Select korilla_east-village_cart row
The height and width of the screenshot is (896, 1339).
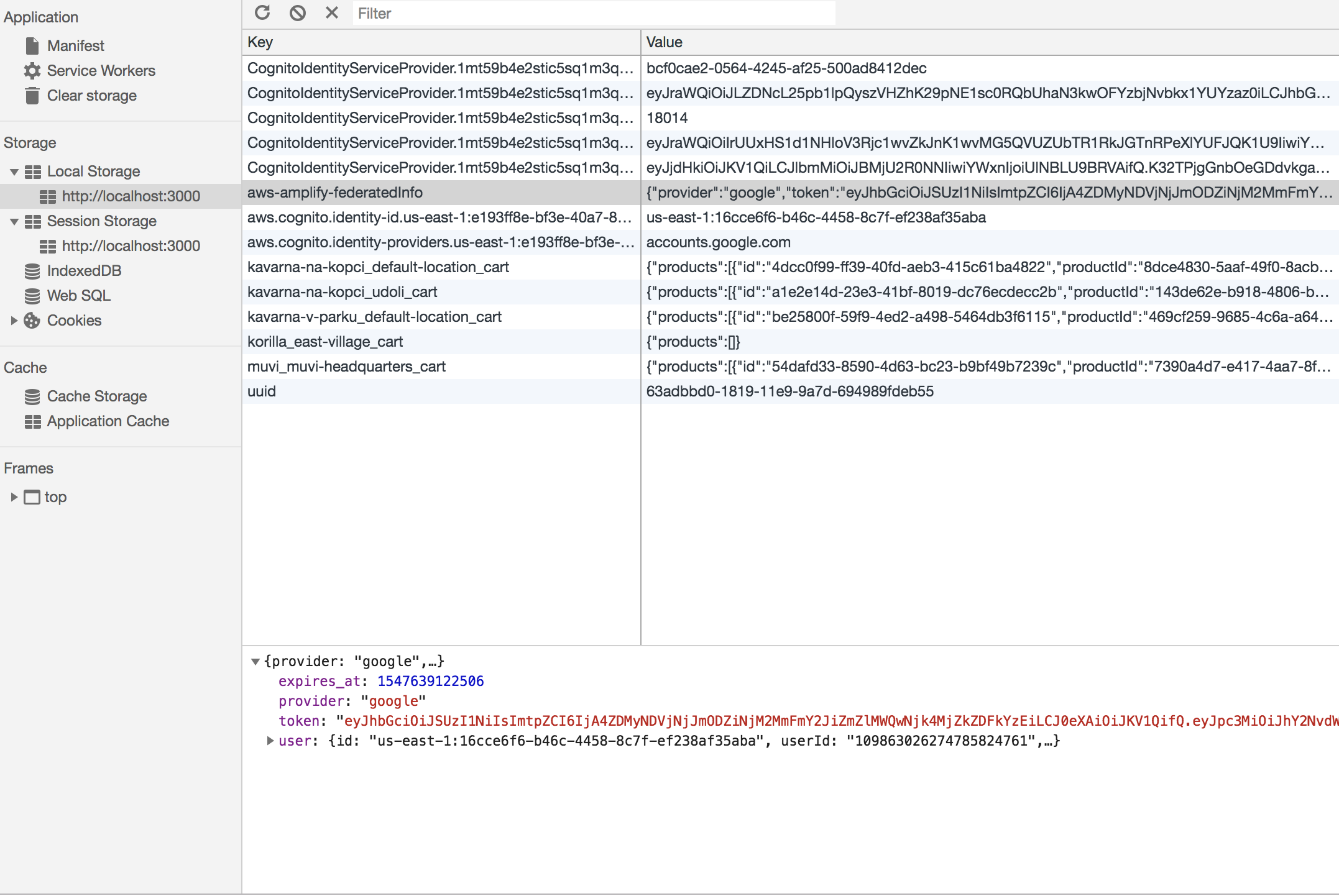point(325,341)
